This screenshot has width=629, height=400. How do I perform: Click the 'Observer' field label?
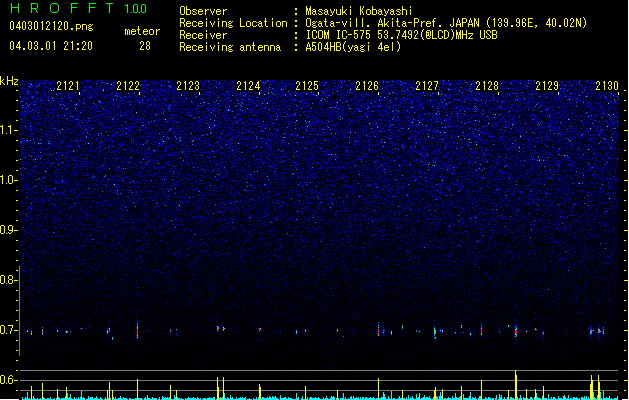[x=203, y=11]
